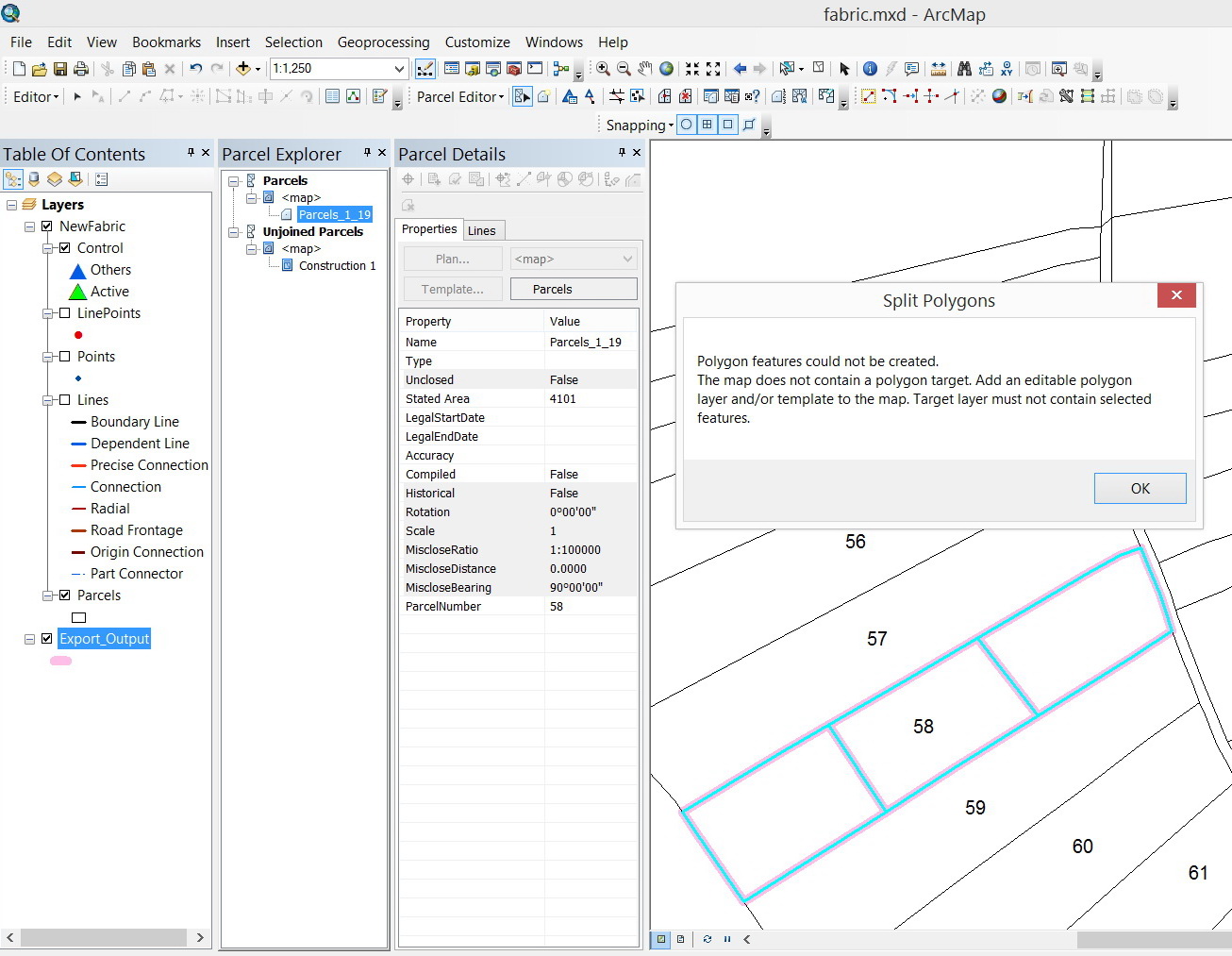Open the map scale dropdown
The height and width of the screenshot is (956, 1232).
[399, 69]
